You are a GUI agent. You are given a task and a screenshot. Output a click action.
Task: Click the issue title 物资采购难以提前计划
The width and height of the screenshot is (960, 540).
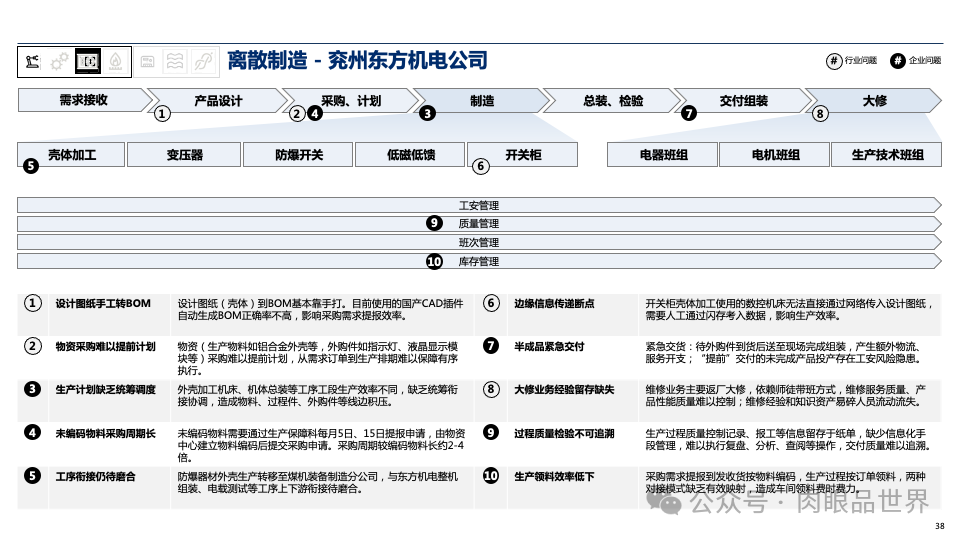(105, 346)
